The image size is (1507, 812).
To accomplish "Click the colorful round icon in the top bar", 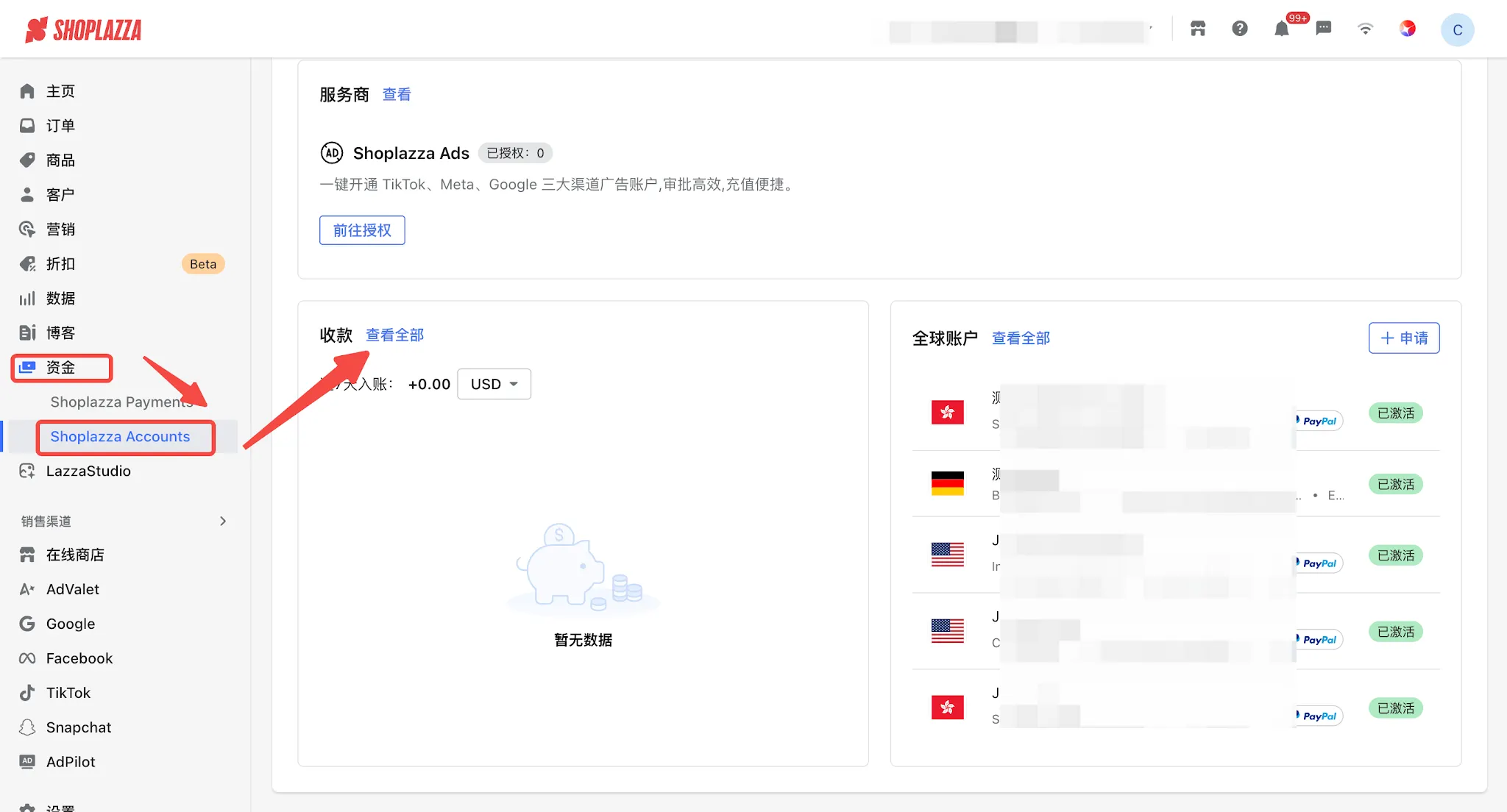I will 1408,29.
